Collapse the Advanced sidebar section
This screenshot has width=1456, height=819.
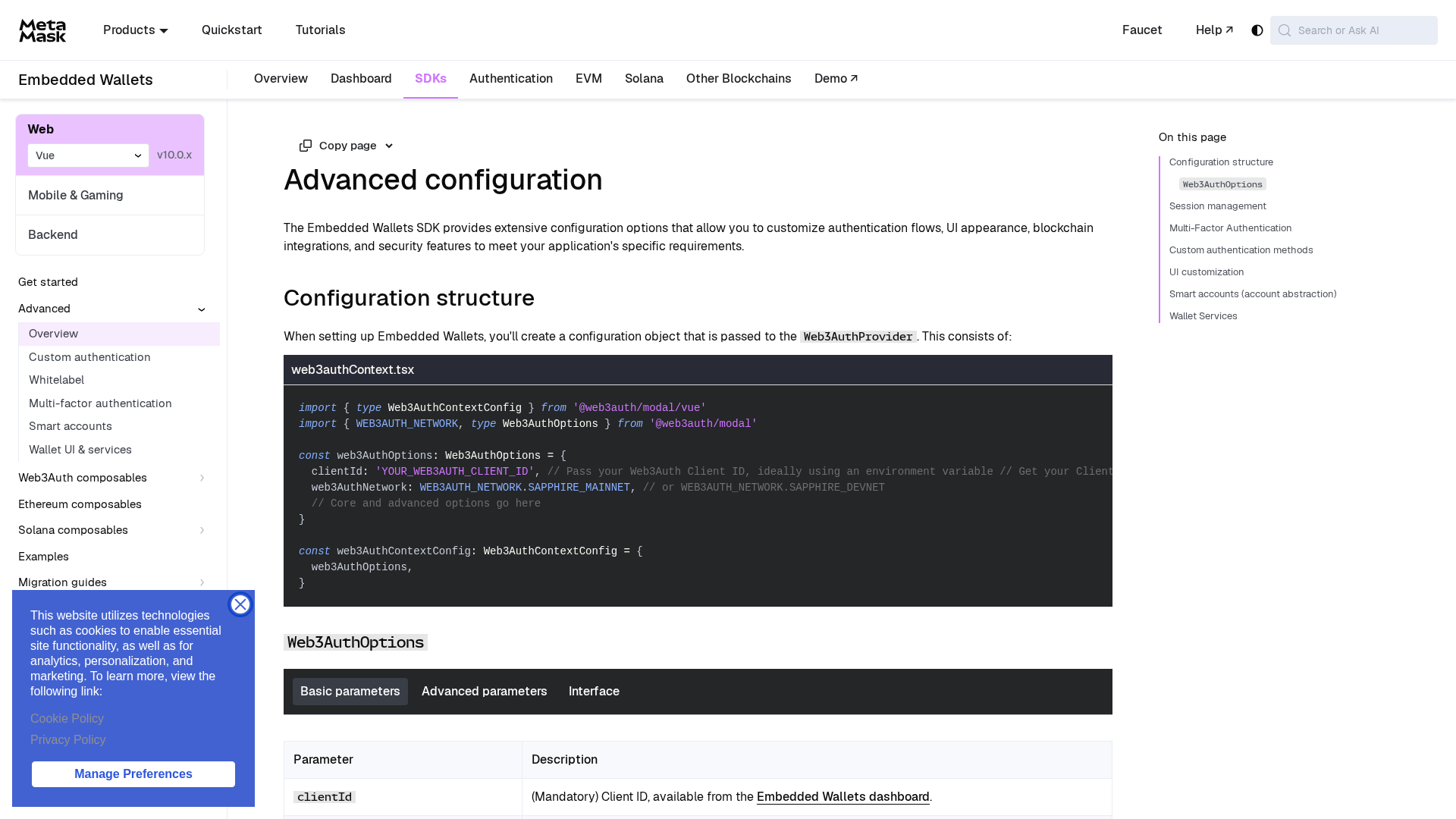tap(202, 309)
